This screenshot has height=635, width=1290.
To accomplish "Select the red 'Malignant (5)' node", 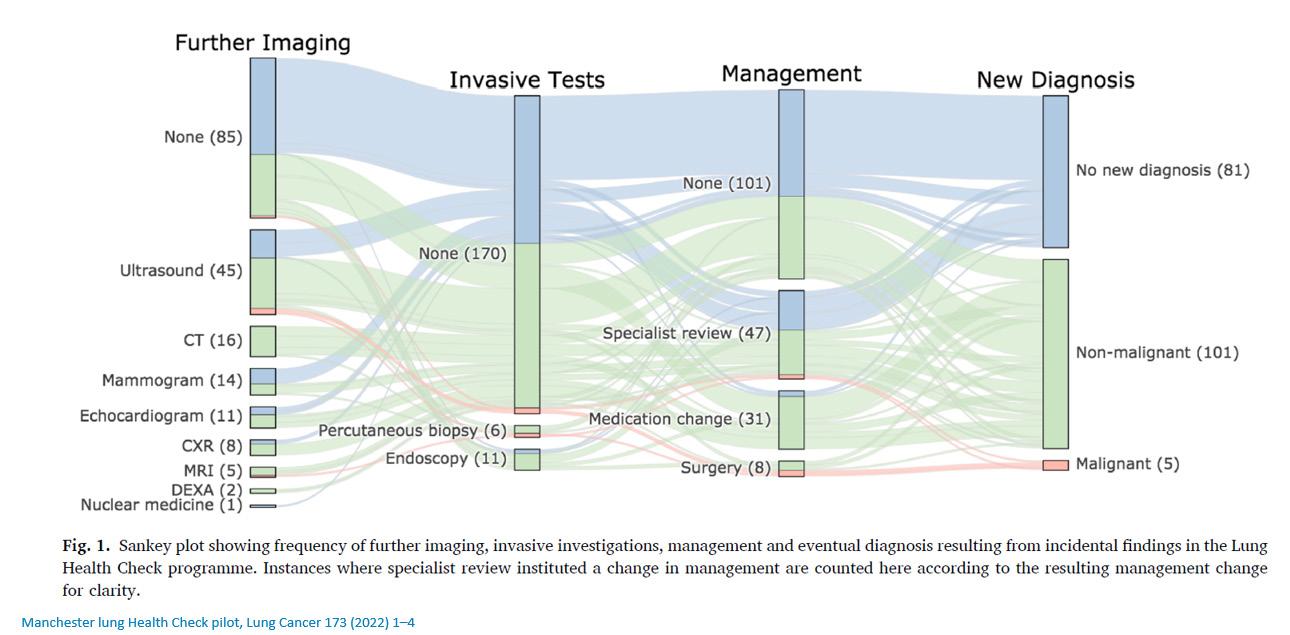I will coord(1055,465).
